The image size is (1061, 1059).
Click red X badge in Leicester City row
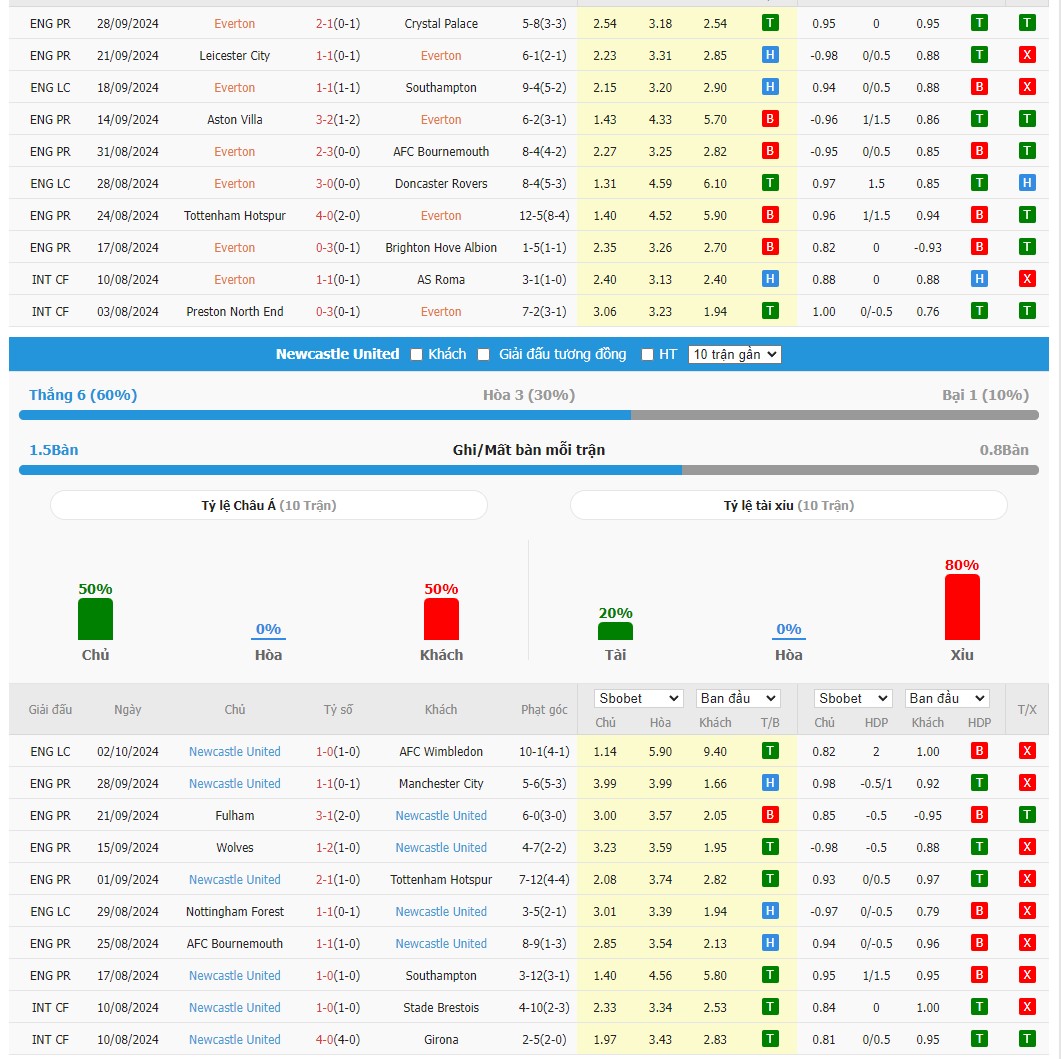pos(1027,55)
